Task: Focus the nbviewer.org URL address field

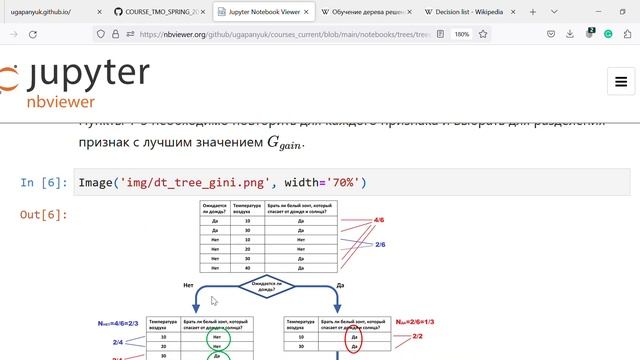Action: tap(285, 34)
